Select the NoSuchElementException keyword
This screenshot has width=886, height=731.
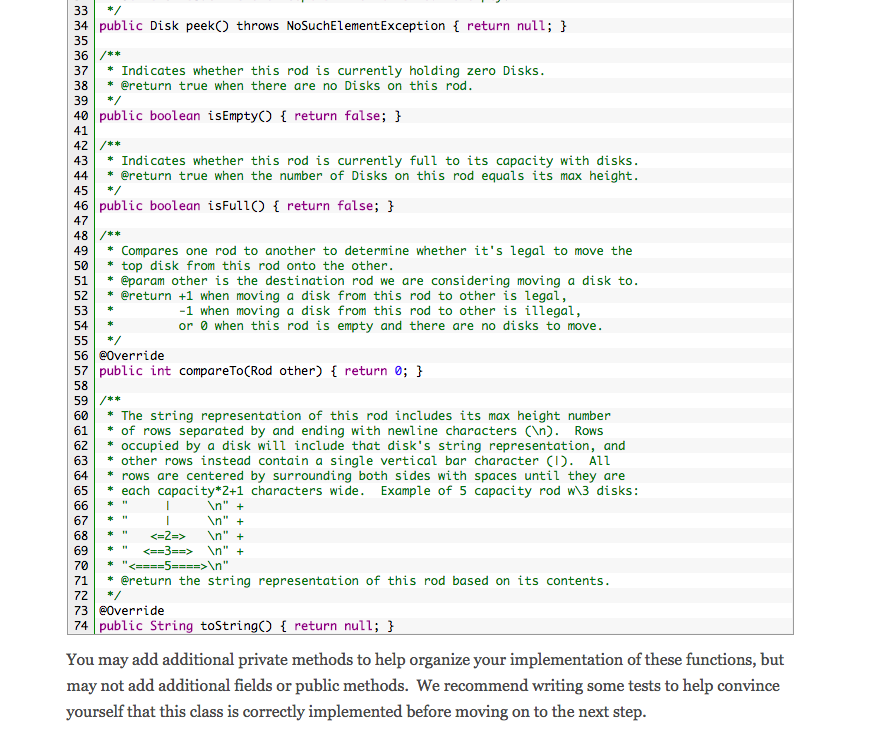[361, 25]
